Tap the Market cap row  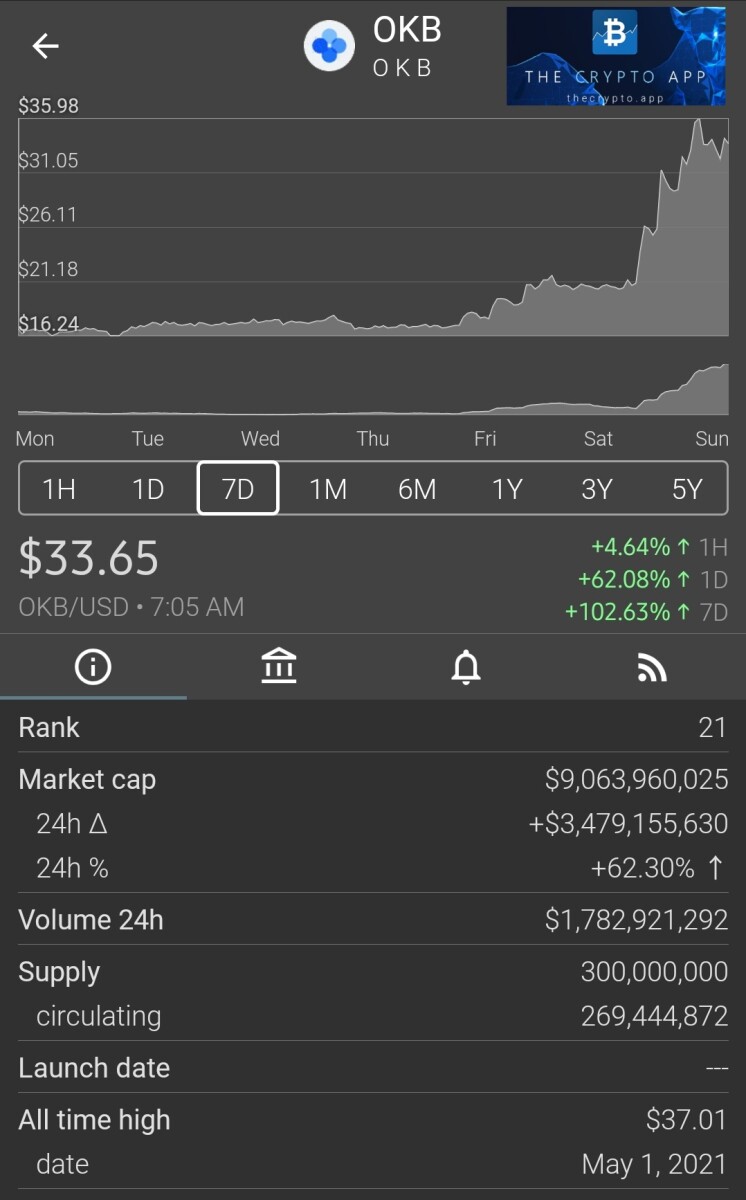(x=373, y=779)
